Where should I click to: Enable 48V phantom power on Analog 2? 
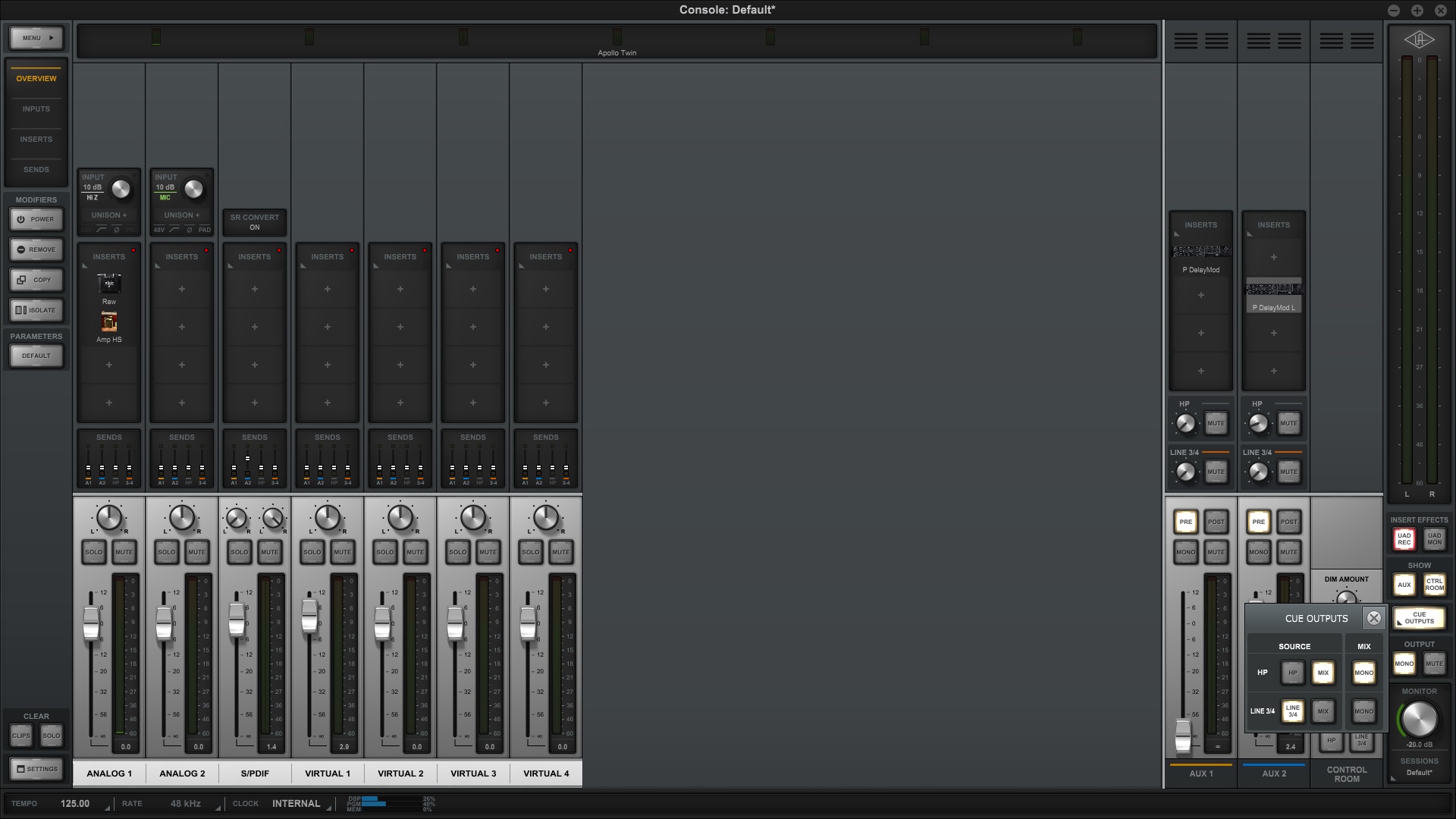point(159,229)
